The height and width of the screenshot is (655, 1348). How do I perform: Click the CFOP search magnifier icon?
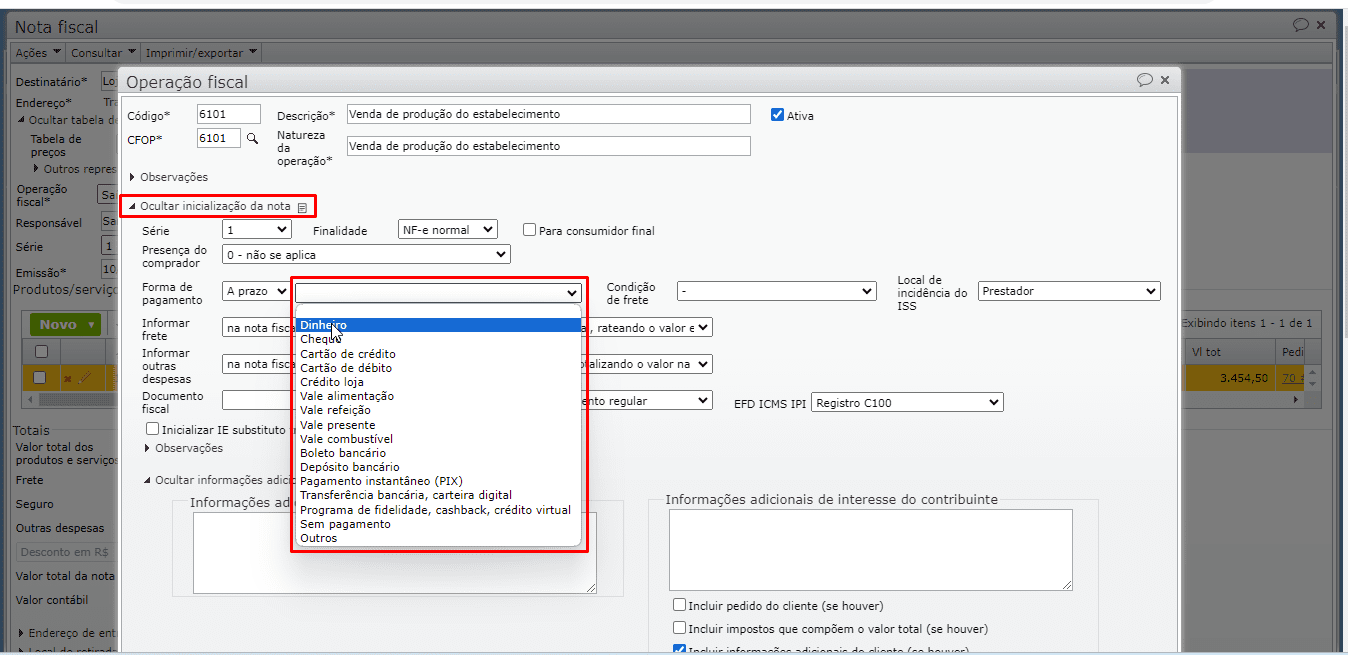[252, 138]
